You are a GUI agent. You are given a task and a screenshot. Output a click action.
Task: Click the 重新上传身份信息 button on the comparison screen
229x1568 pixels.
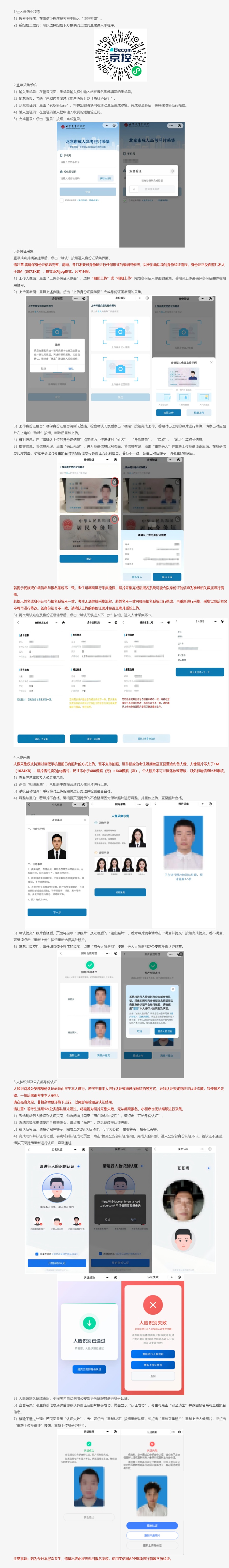tap(146, 739)
